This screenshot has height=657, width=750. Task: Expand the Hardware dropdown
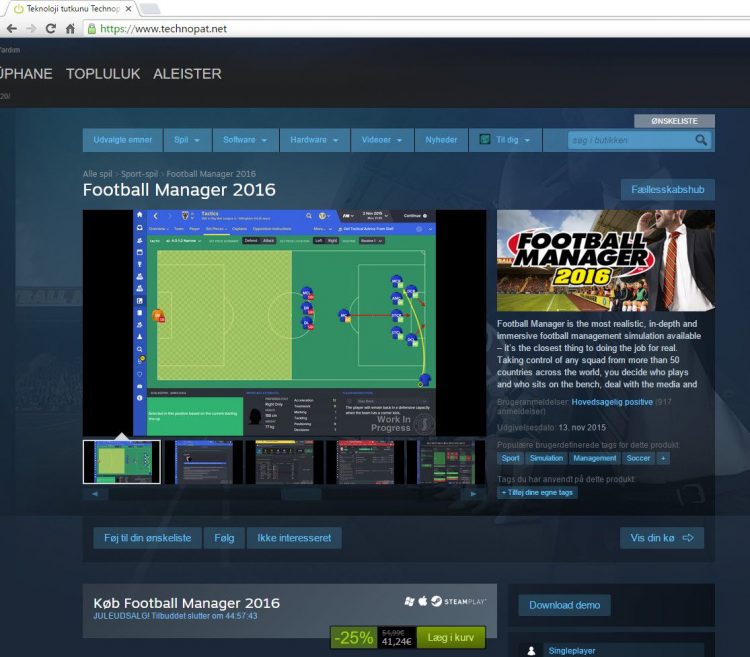tap(314, 140)
